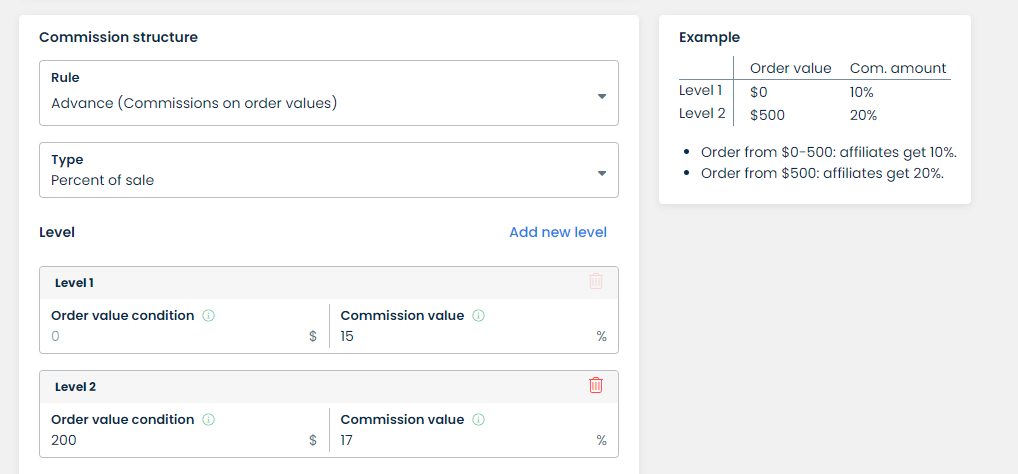Click the dollar symbol in Level 1 row
The width and height of the screenshot is (1018, 474).
(x=313, y=337)
